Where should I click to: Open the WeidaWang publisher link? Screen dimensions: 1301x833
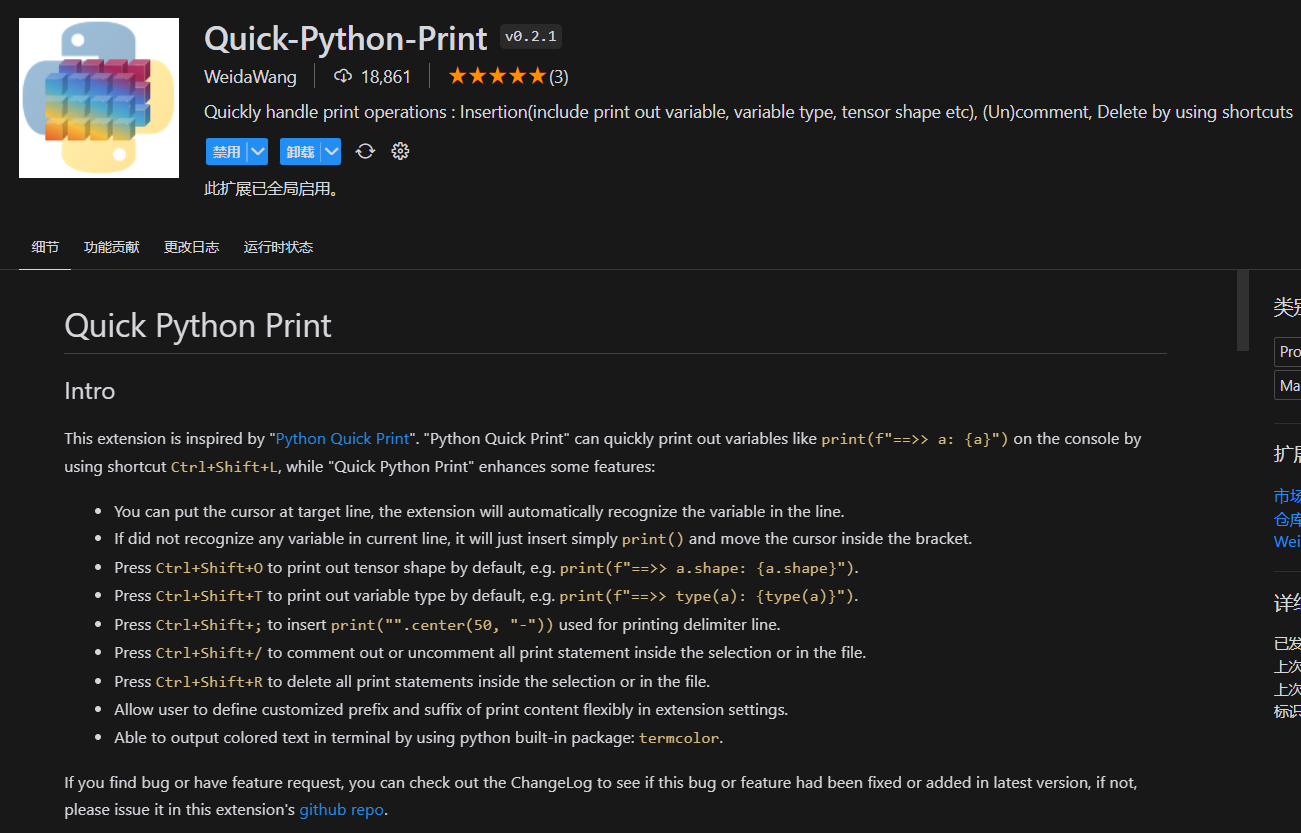coord(250,77)
